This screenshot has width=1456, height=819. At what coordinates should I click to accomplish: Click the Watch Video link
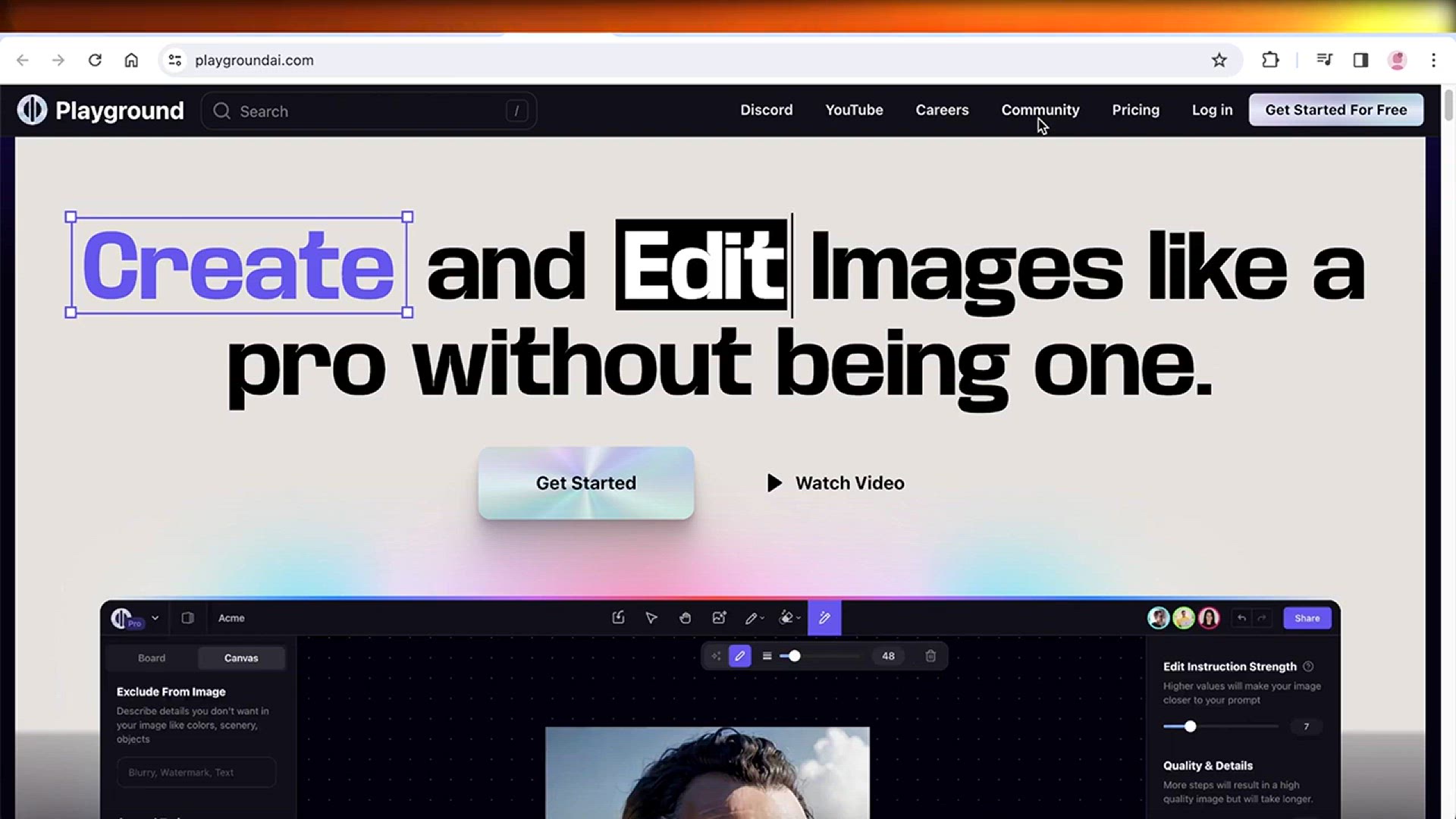(x=836, y=483)
